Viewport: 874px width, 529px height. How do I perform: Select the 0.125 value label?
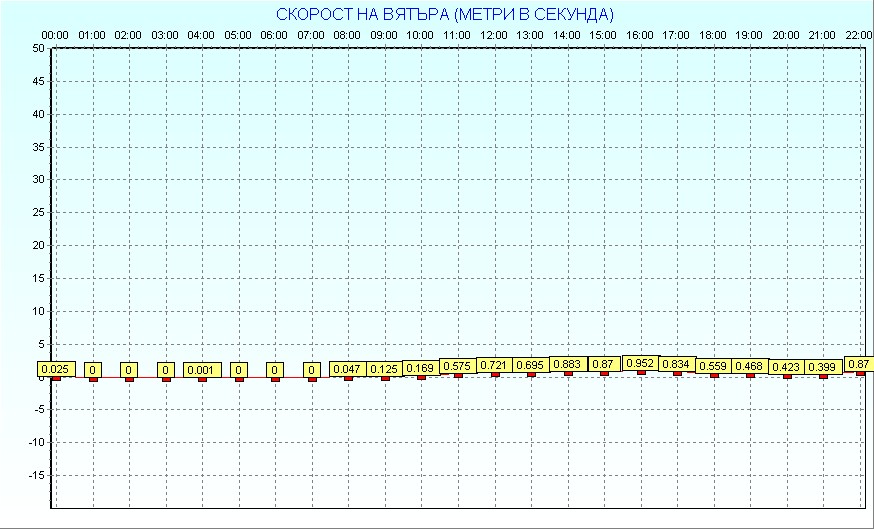385,369
